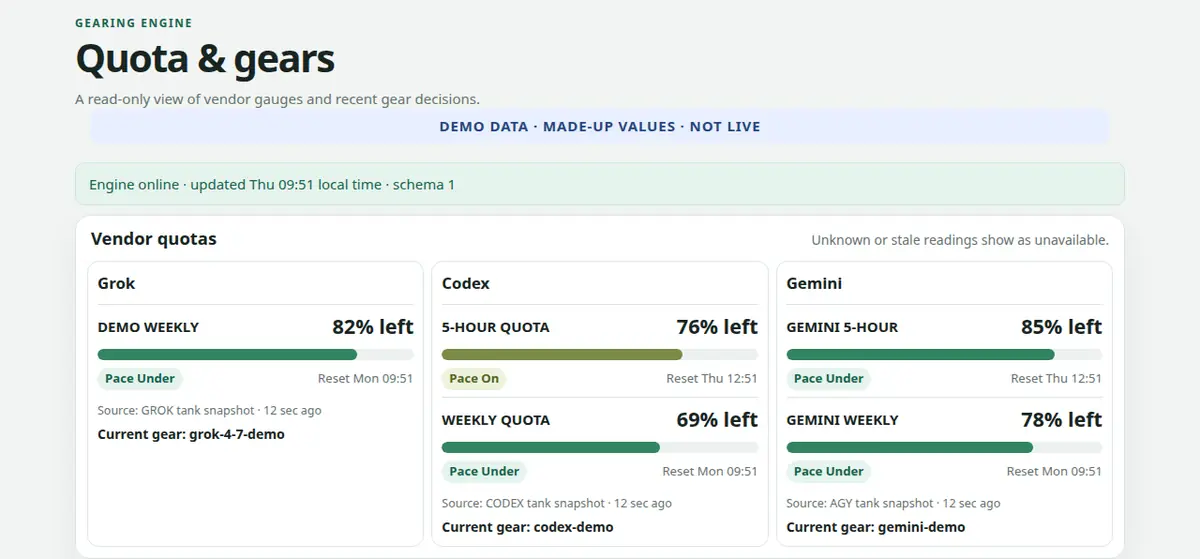Click the 85% left value

pyautogui.click(x=1061, y=327)
